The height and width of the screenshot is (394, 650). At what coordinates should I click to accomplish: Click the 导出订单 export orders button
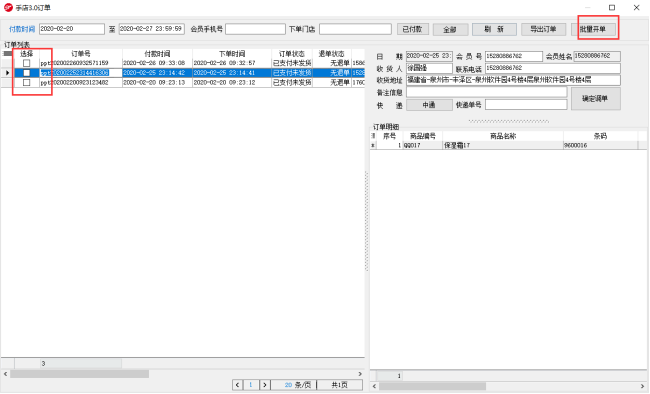(543, 29)
